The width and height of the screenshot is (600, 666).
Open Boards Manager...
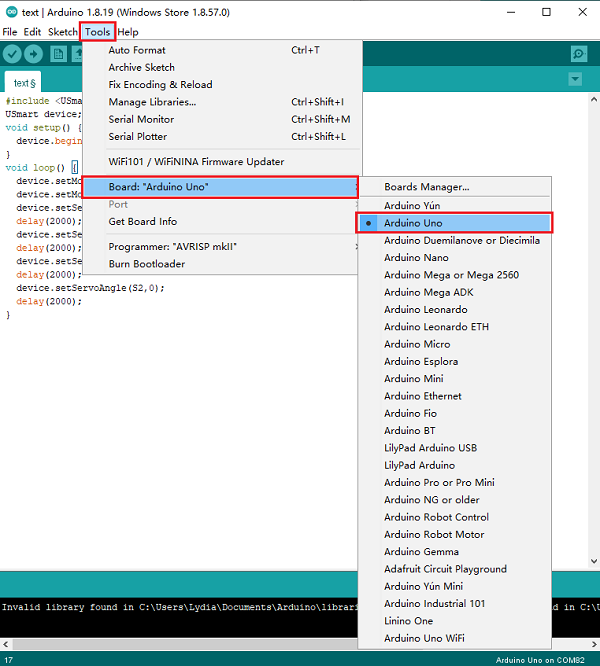tap(454, 187)
